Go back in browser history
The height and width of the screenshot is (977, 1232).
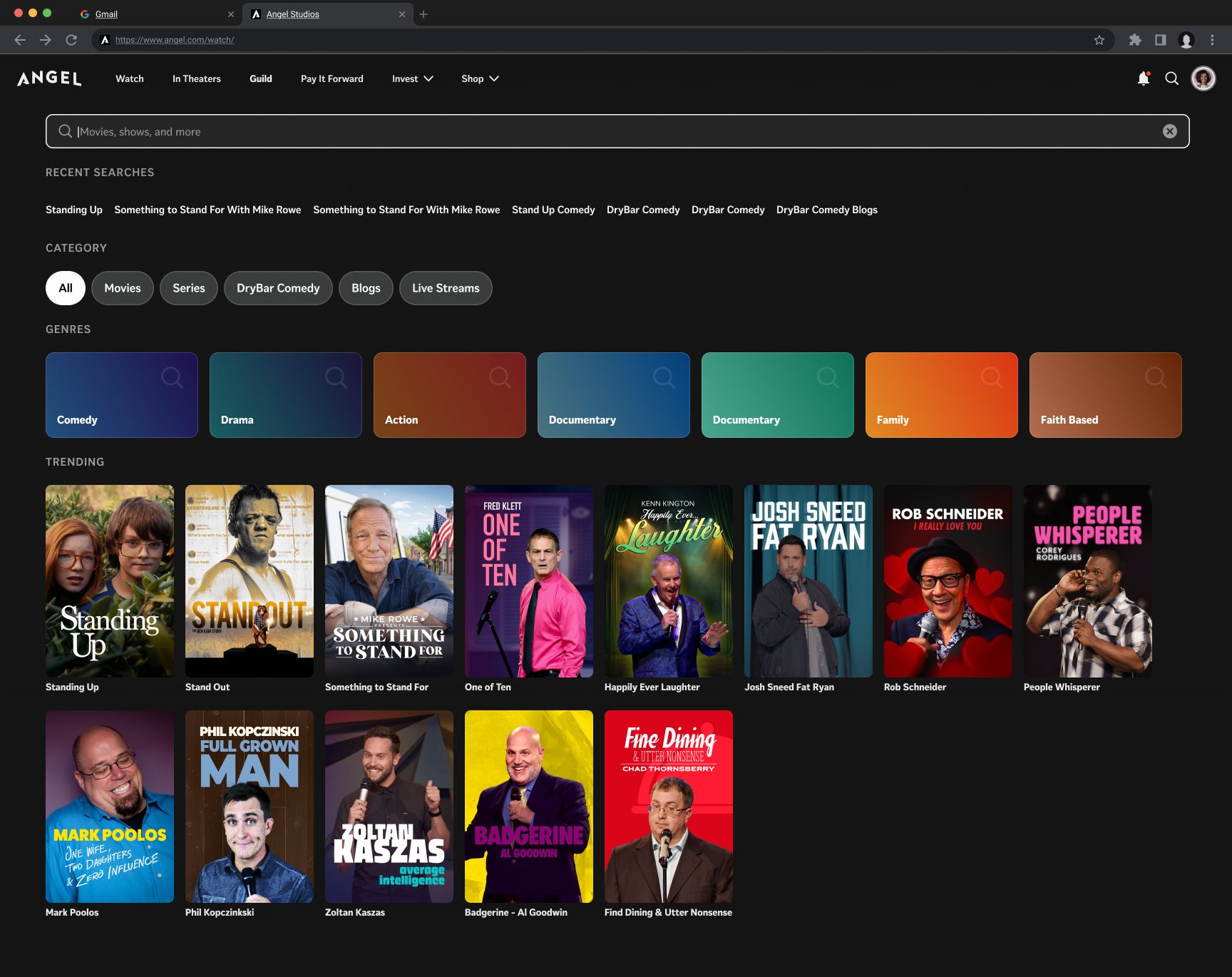[x=20, y=40]
